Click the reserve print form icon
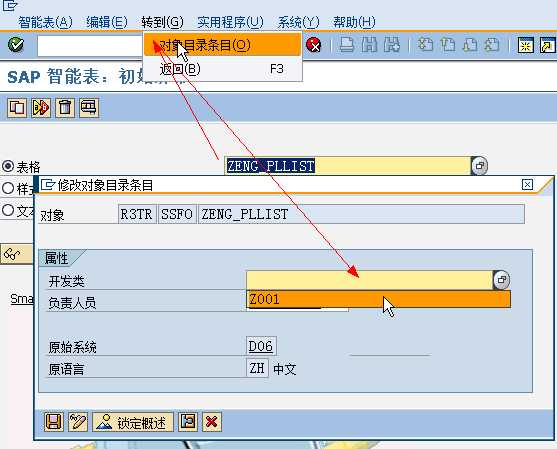 click(89, 107)
